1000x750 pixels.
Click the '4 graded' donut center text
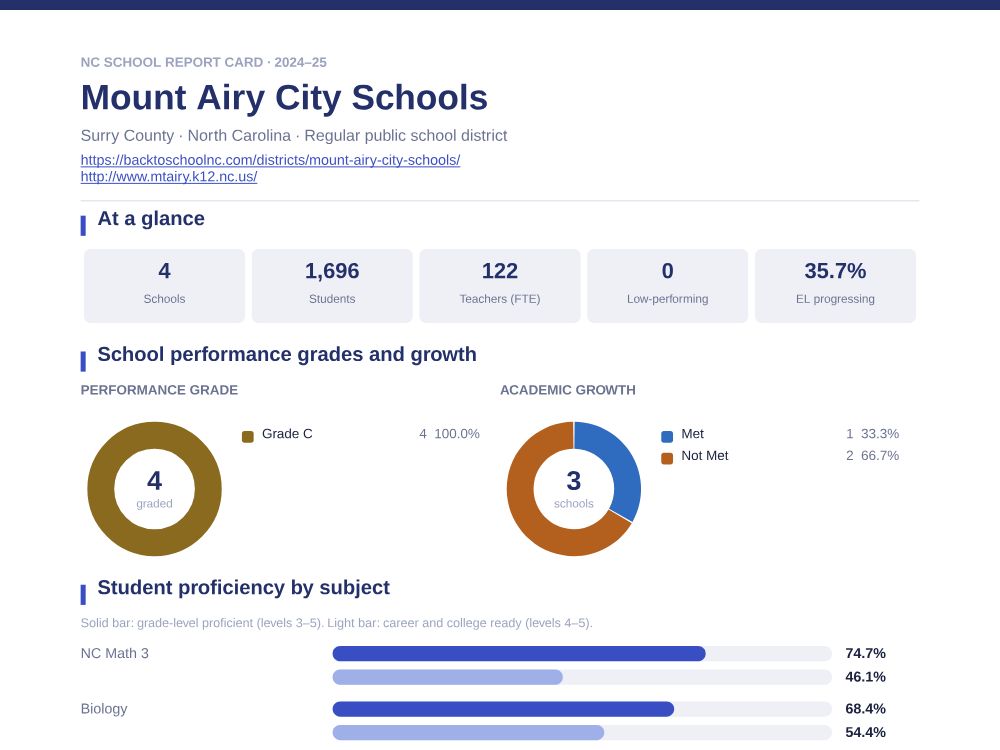point(154,490)
